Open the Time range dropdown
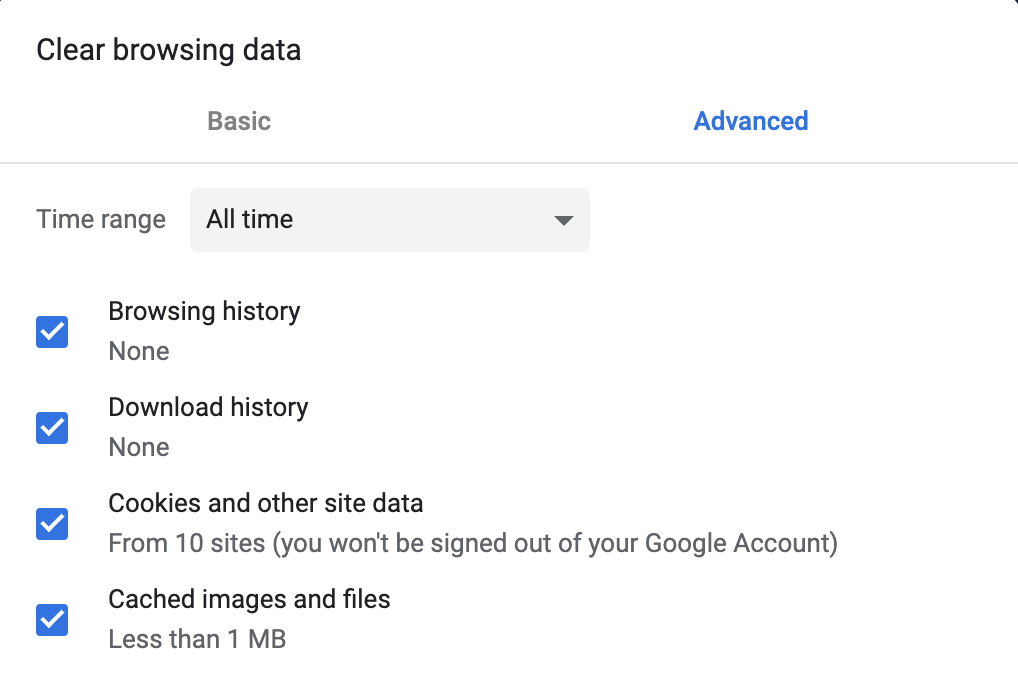This screenshot has height=676, width=1018. coord(389,220)
